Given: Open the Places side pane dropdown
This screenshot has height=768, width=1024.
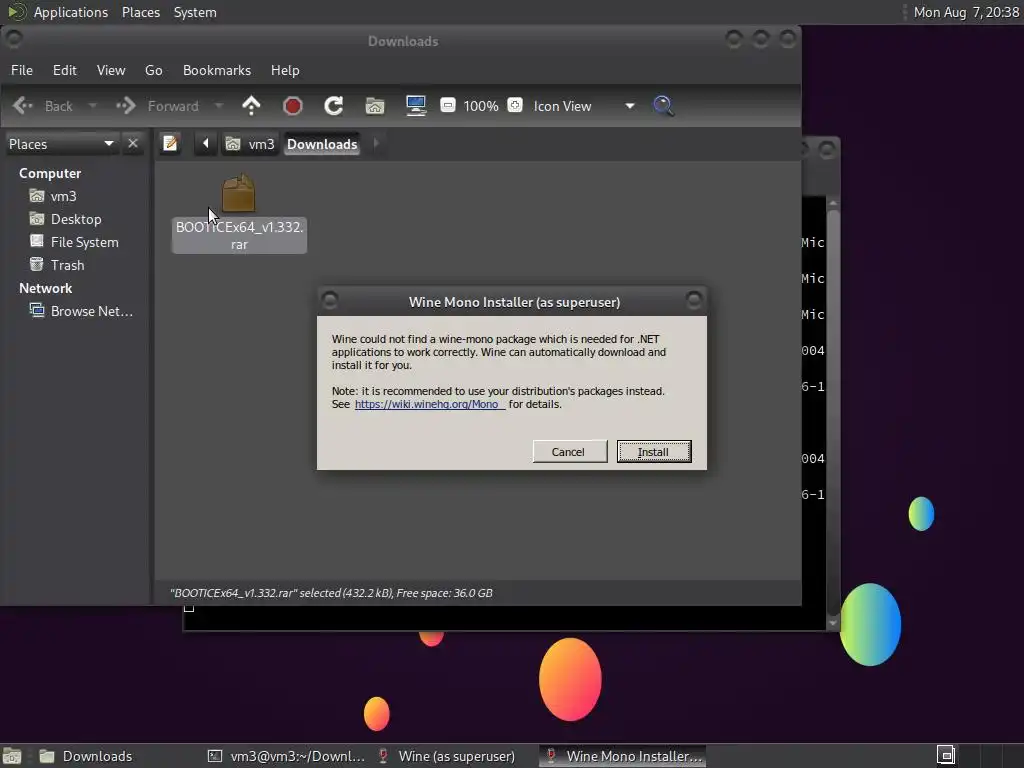Looking at the screenshot, I should click(x=61, y=144).
